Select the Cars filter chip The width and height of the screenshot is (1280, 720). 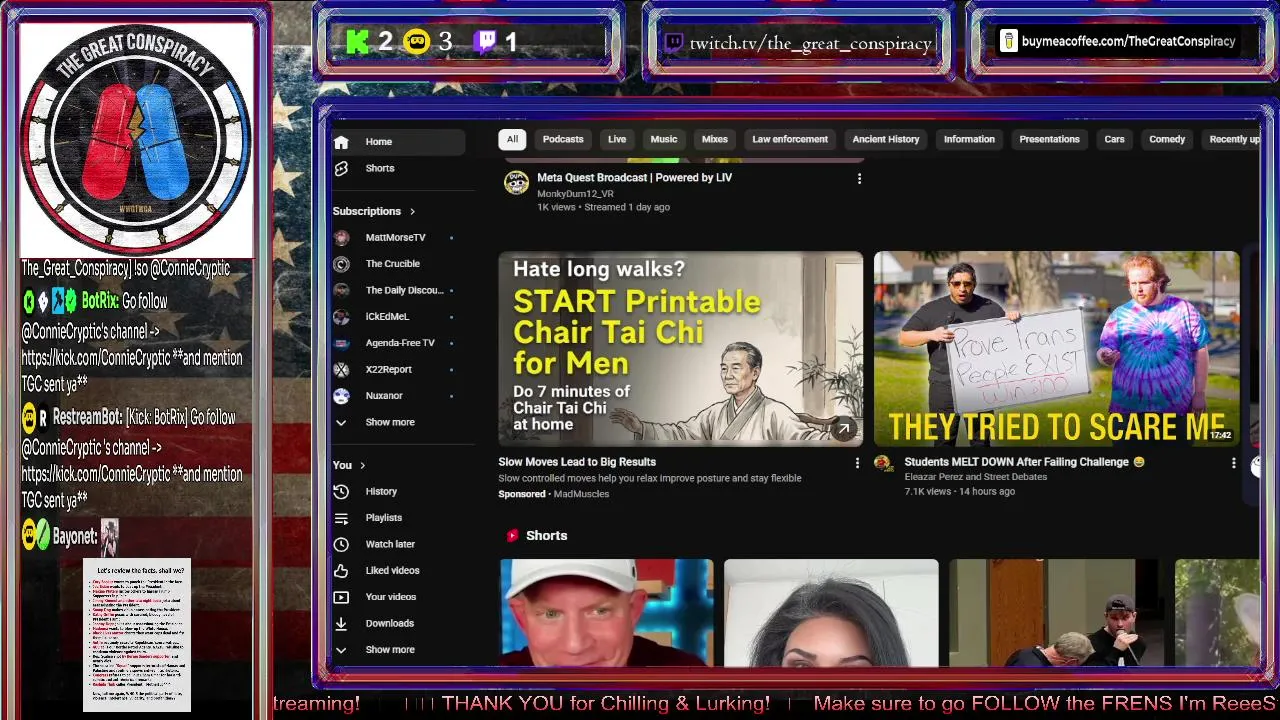click(1114, 140)
